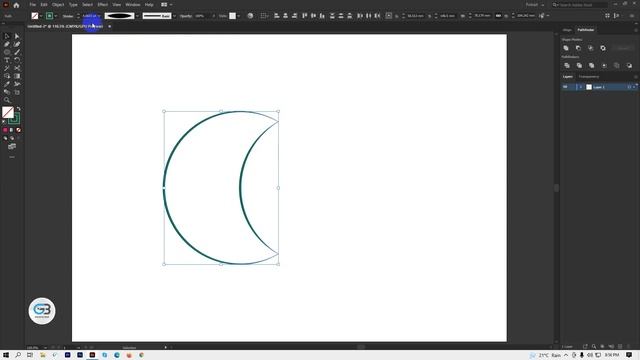This screenshot has height=360, width=640.
Task: Select the Pen tool
Action: 7,44
